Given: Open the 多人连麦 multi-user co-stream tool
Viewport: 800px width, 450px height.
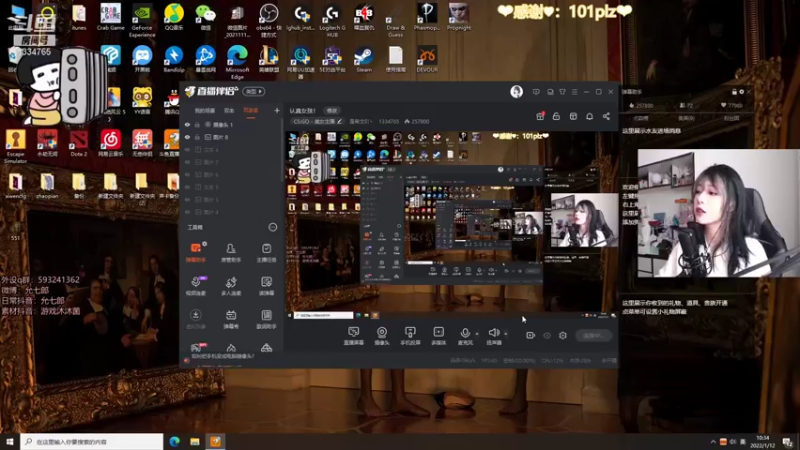Looking at the screenshot, I should tap(231, 286).
